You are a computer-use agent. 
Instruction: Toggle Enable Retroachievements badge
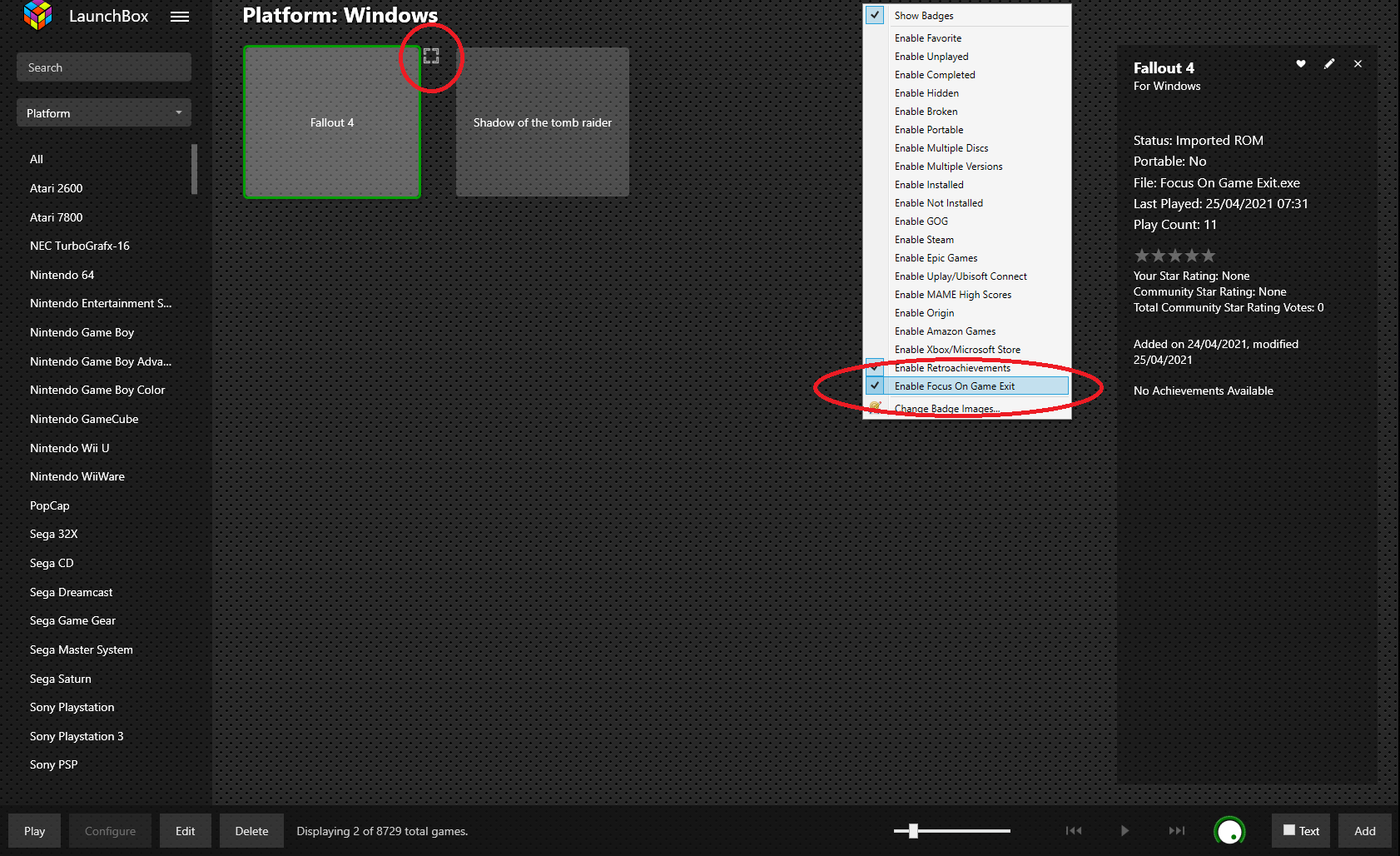coord(875,367)
